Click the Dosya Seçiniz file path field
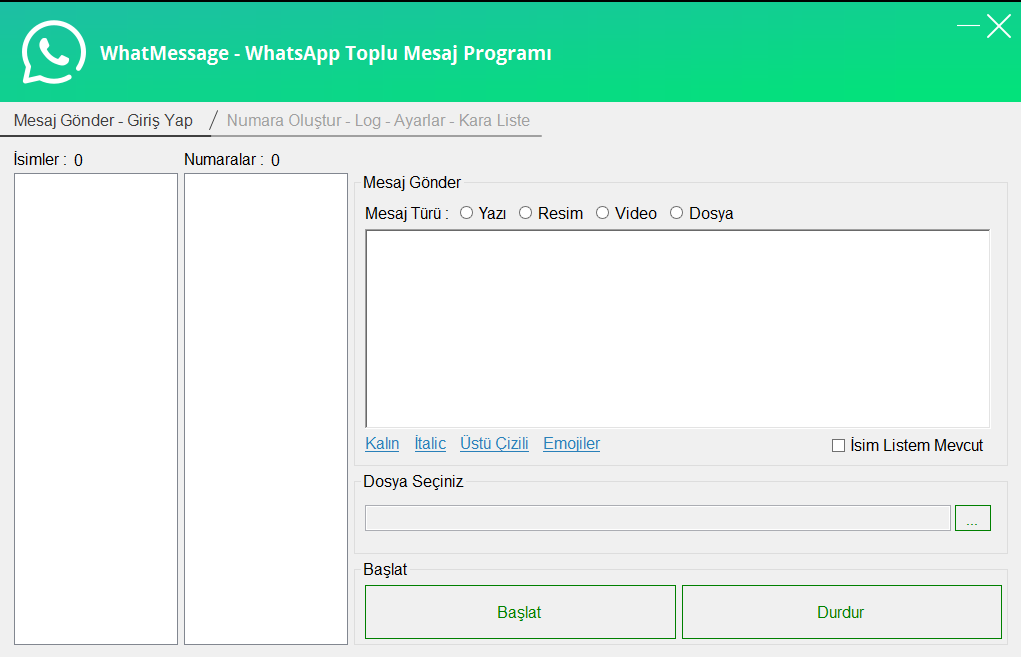Screen dimensions: 1021x657 (657, 518)
